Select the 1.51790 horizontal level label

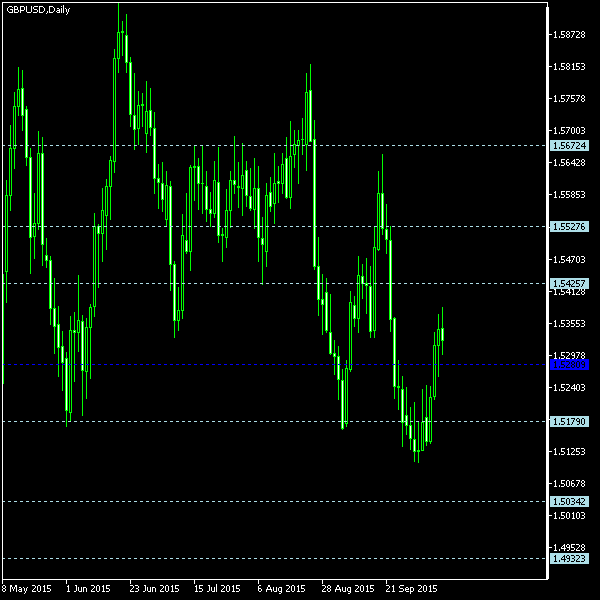point(569,421)
